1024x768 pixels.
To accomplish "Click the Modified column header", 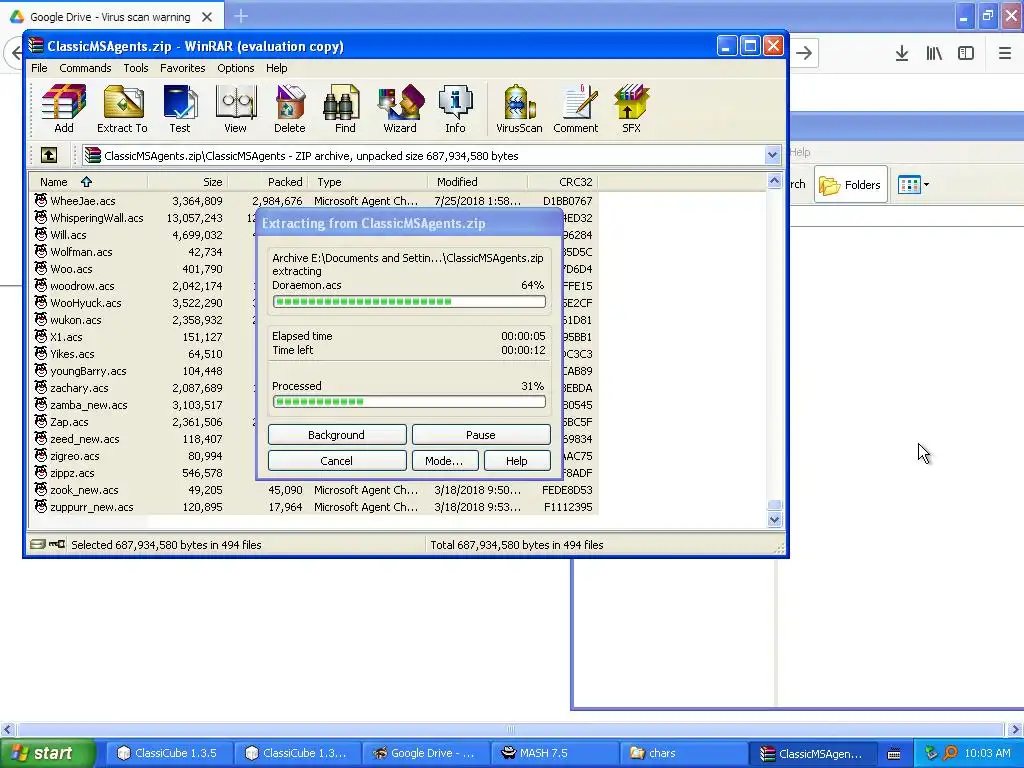I will pyautogui.click(x=478, y=182).
